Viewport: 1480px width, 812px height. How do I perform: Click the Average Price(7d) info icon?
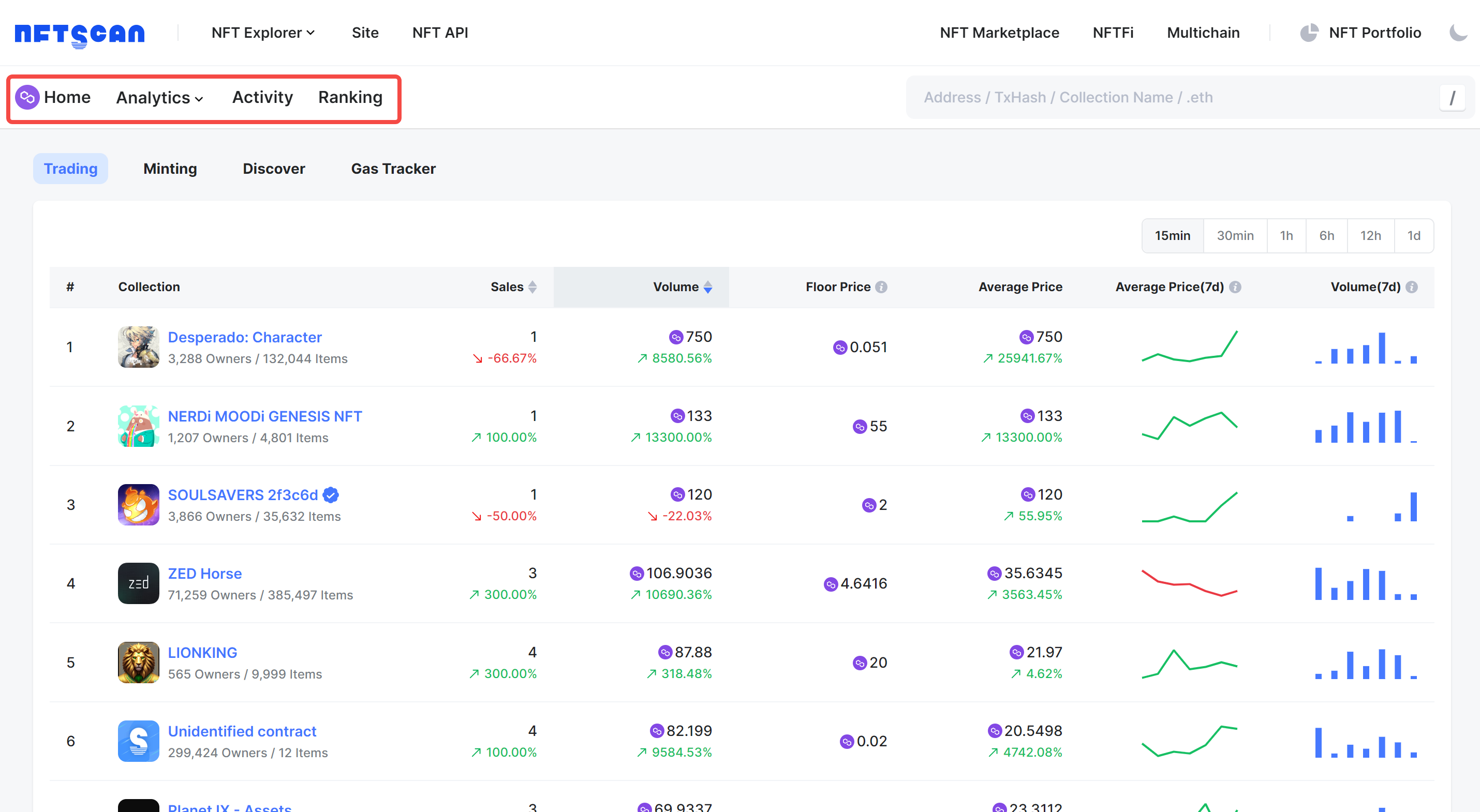1235,287
